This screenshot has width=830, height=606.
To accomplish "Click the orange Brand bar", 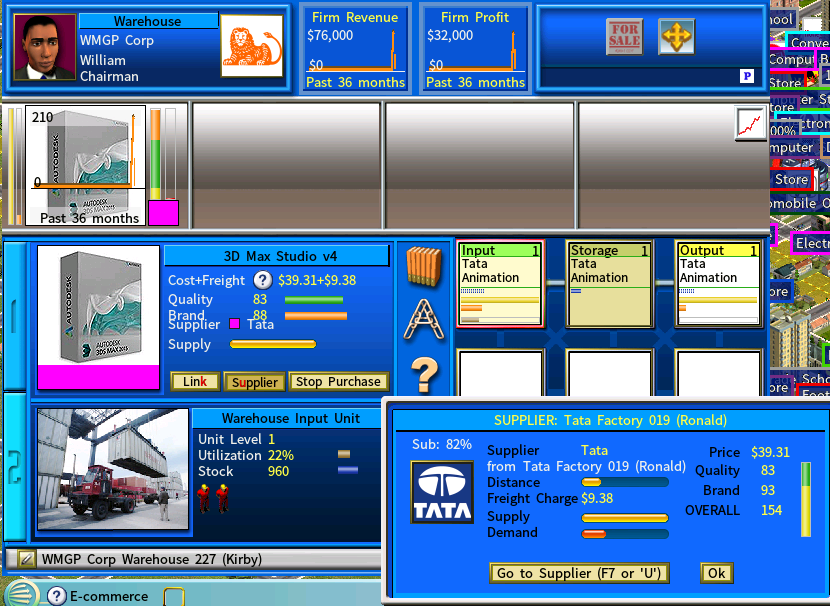I will click(316, 316).
